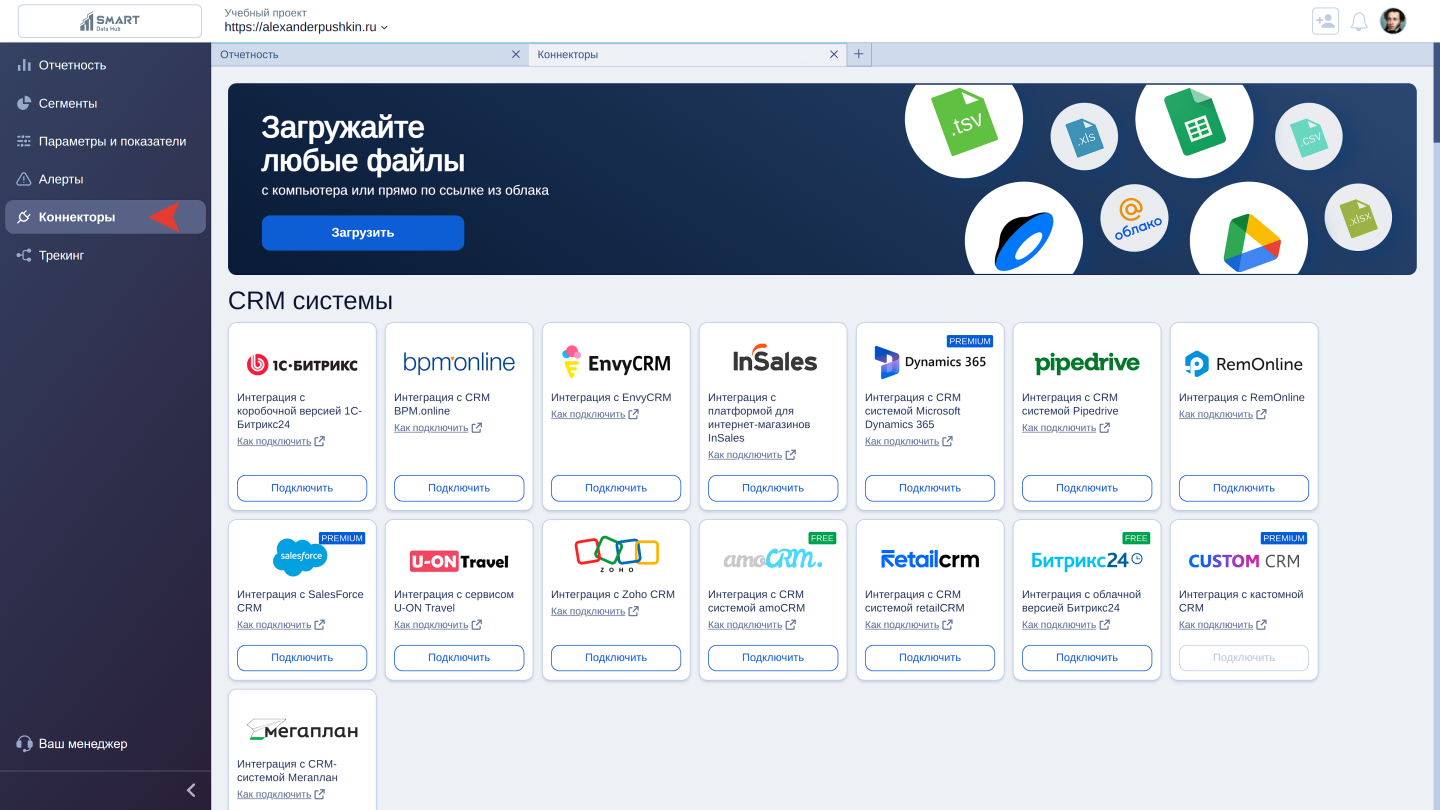Click the .xls file icon
Viewport: 1440px width, 810px height.
(x=1084, y=137)
